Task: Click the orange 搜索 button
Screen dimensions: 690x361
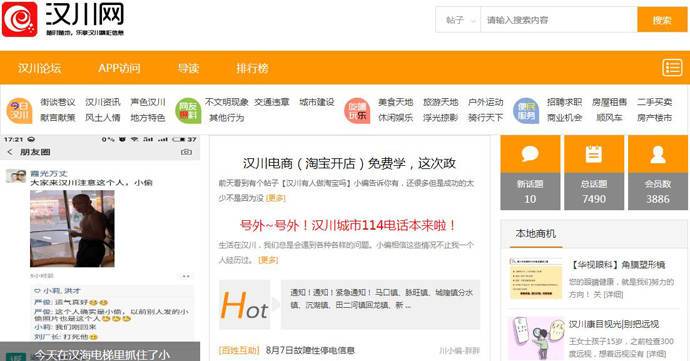Action: 662,20
